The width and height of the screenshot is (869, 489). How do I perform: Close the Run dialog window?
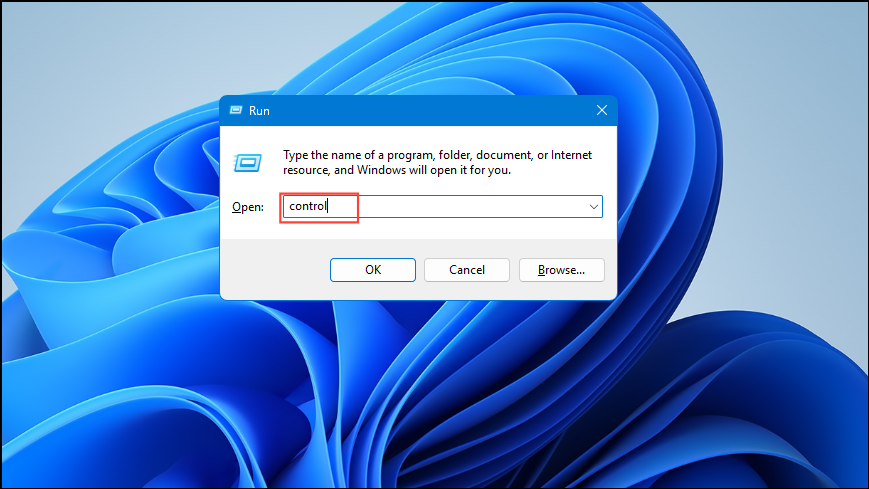602,110
